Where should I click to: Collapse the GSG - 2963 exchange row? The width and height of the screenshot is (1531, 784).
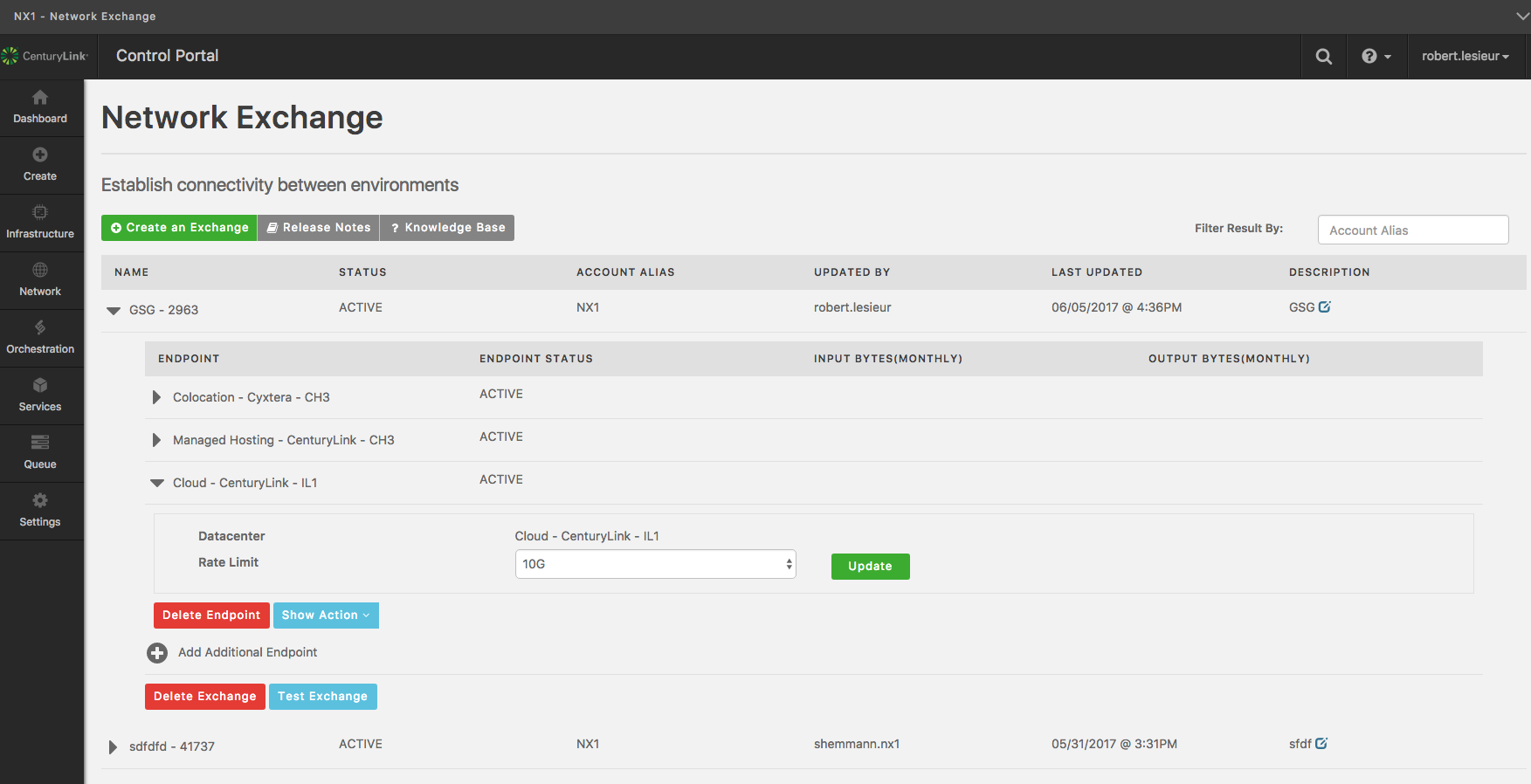(x=114, y=311)
